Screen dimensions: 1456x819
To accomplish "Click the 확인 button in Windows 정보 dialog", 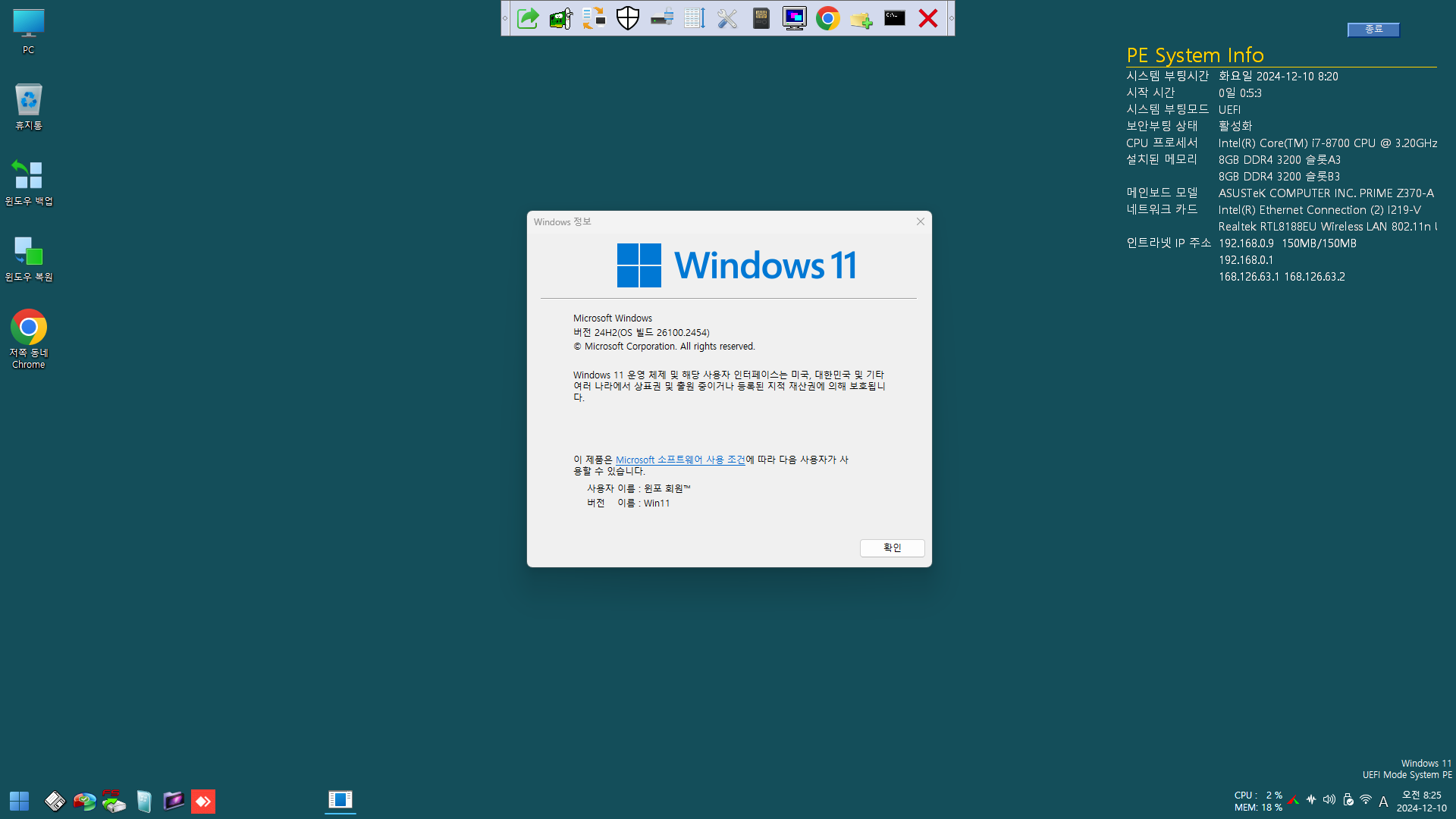I will coord(892,548).
